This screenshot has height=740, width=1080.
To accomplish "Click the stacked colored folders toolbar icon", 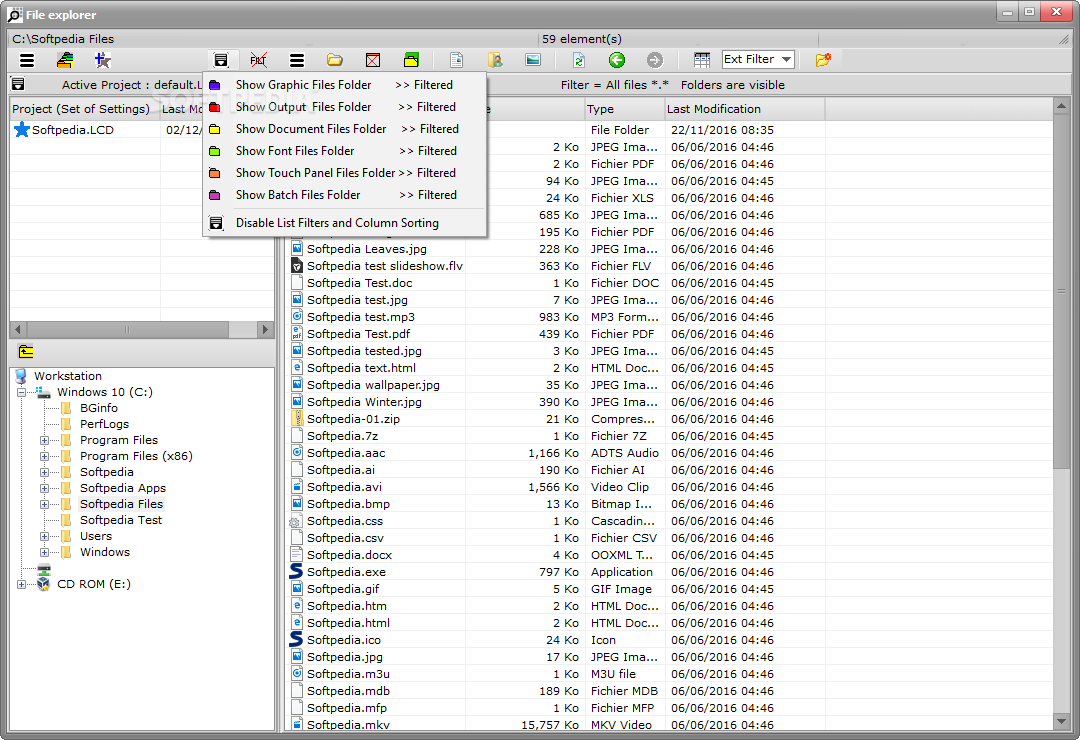I will (65, 60).
